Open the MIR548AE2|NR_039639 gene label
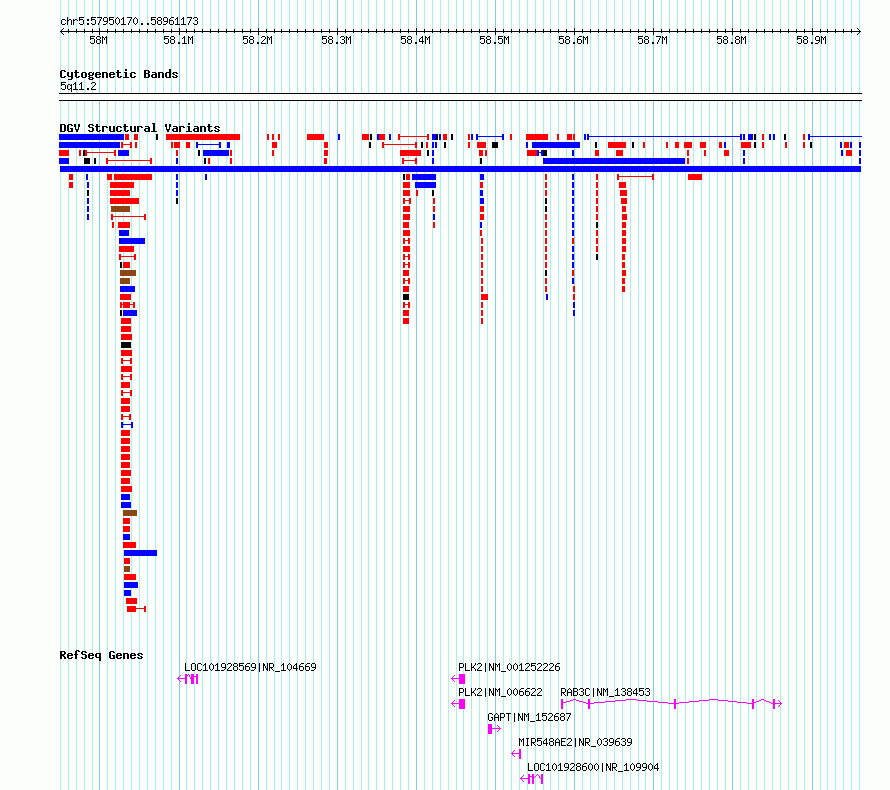 pos(575,742)
